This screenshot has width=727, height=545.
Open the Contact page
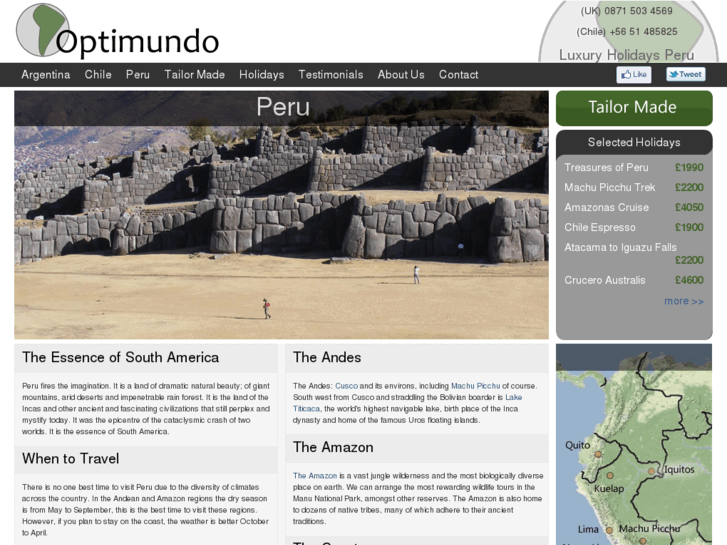pyautogui.click(x=459, y=75)
